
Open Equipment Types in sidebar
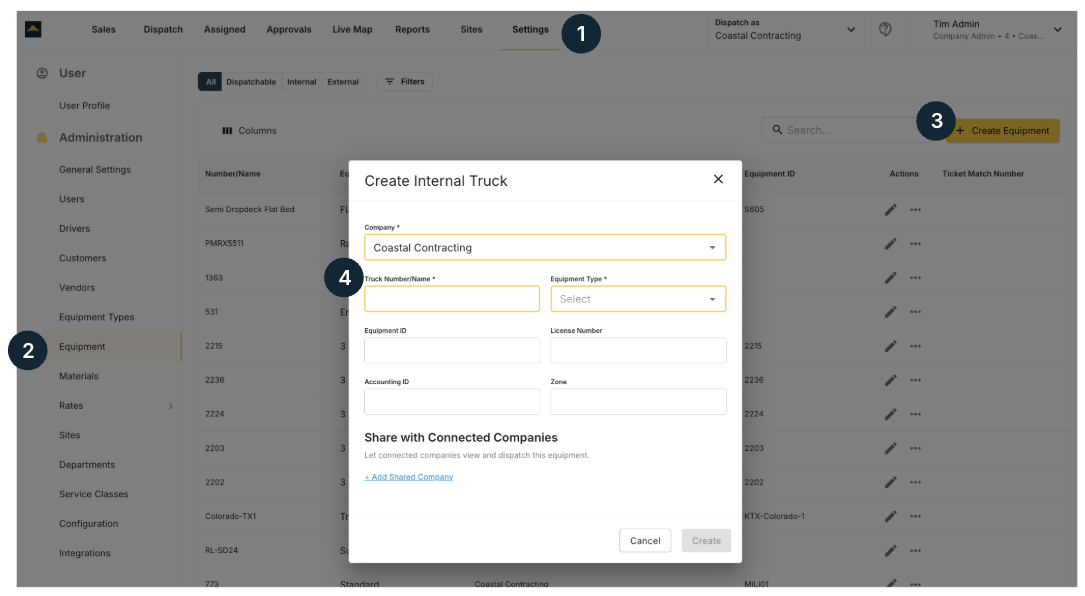(x=97, y=317)
